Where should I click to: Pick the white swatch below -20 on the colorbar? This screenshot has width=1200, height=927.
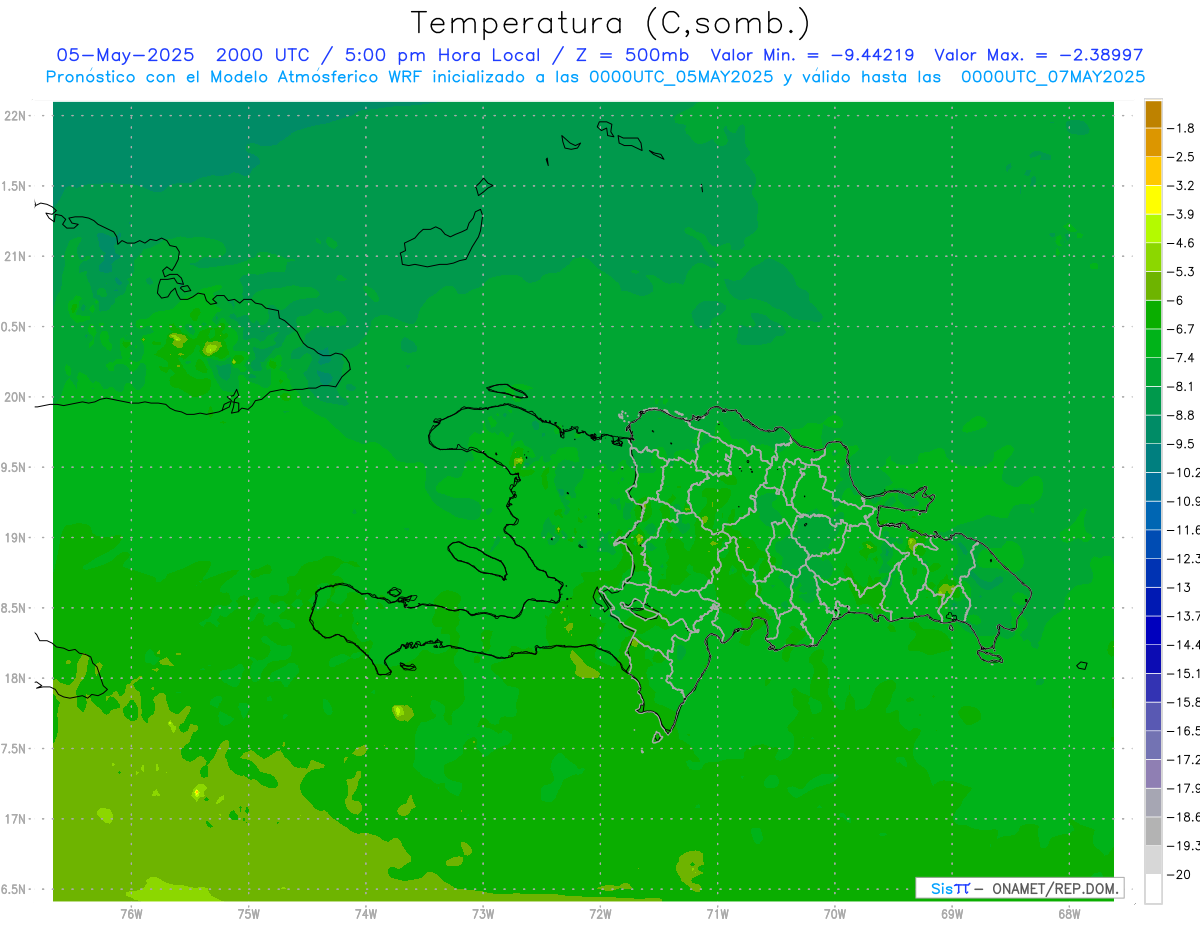click(x=1153, y=889)
